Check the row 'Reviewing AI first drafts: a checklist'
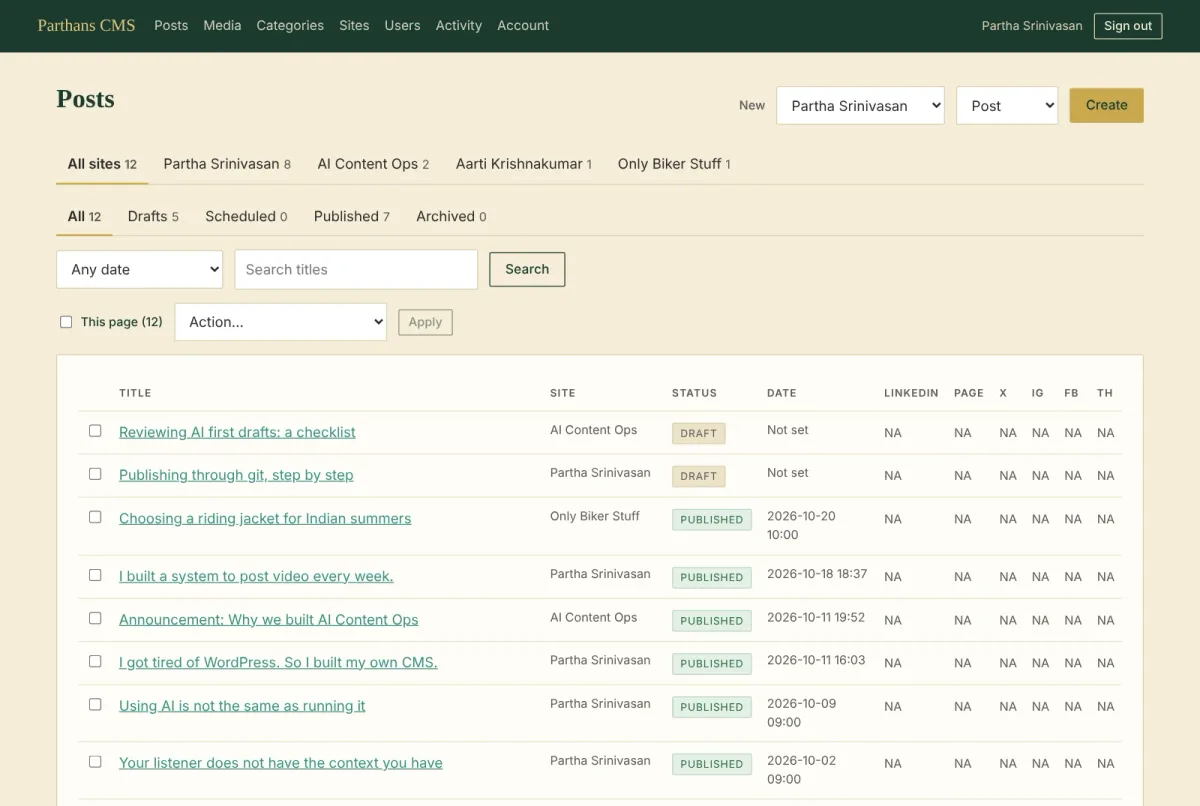Screen dimensions: 1200x806 (95, 431)
